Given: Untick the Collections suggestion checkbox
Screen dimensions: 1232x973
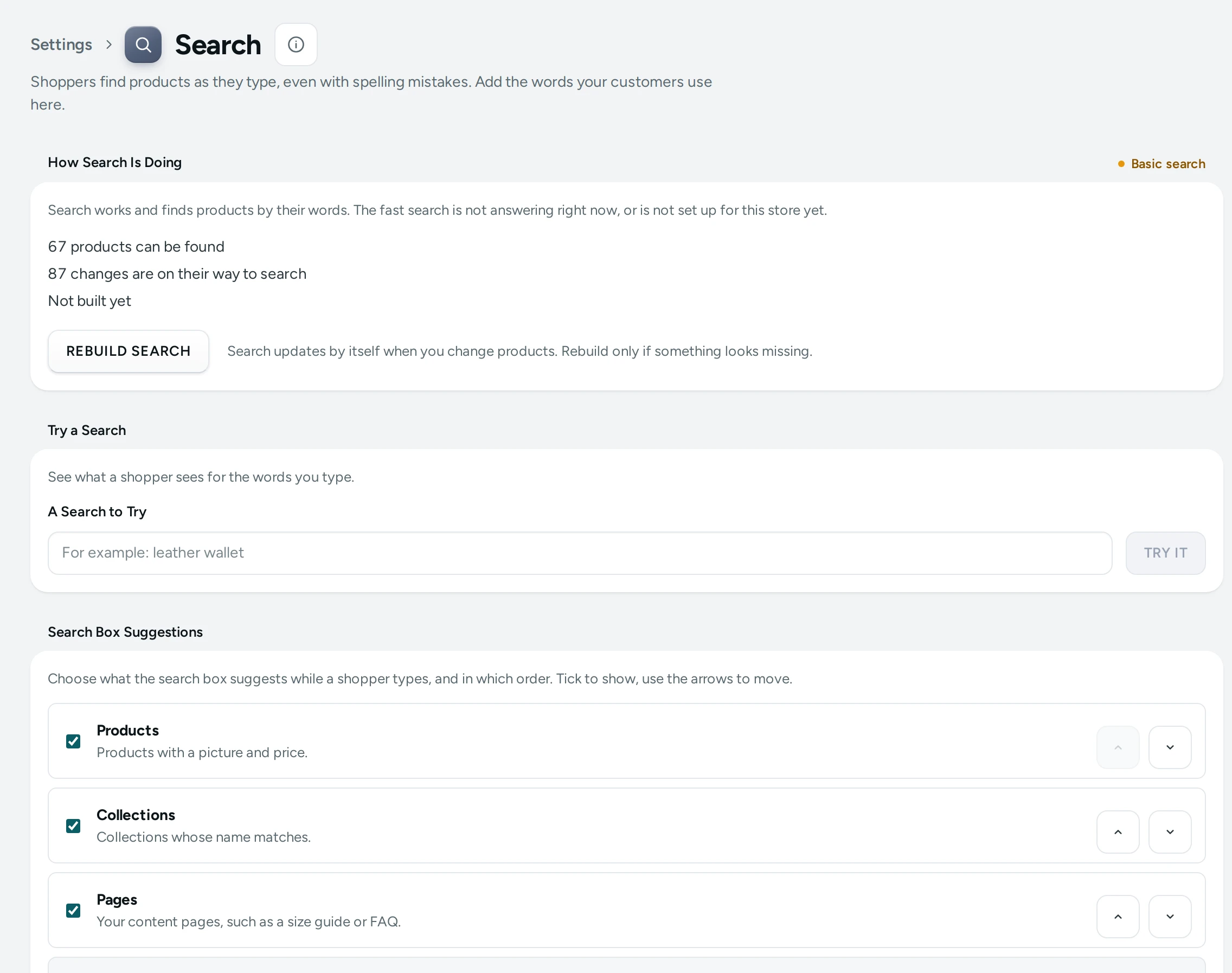Looking at the screenshot, I should pyautogui.click(x=73, y=825).
